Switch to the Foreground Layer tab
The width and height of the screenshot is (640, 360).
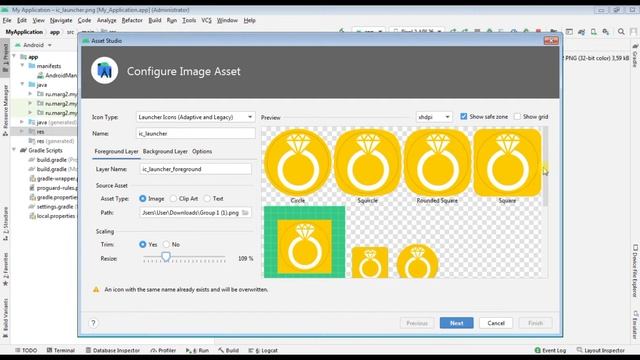click(116, 151)
